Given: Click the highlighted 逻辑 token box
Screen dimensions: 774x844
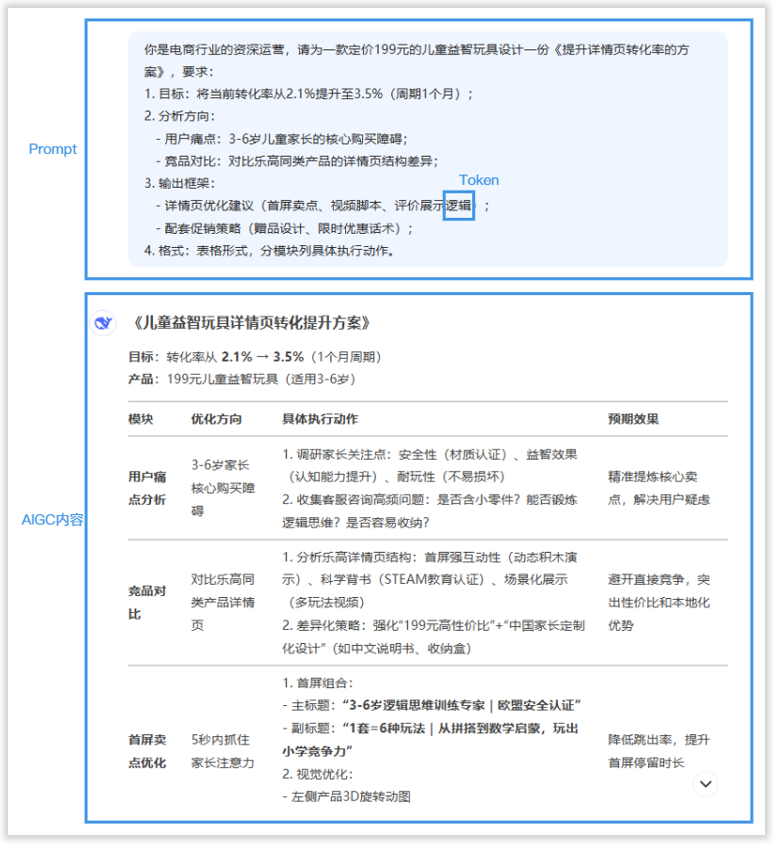Looking at the screenshot, I should click(459, 205).
